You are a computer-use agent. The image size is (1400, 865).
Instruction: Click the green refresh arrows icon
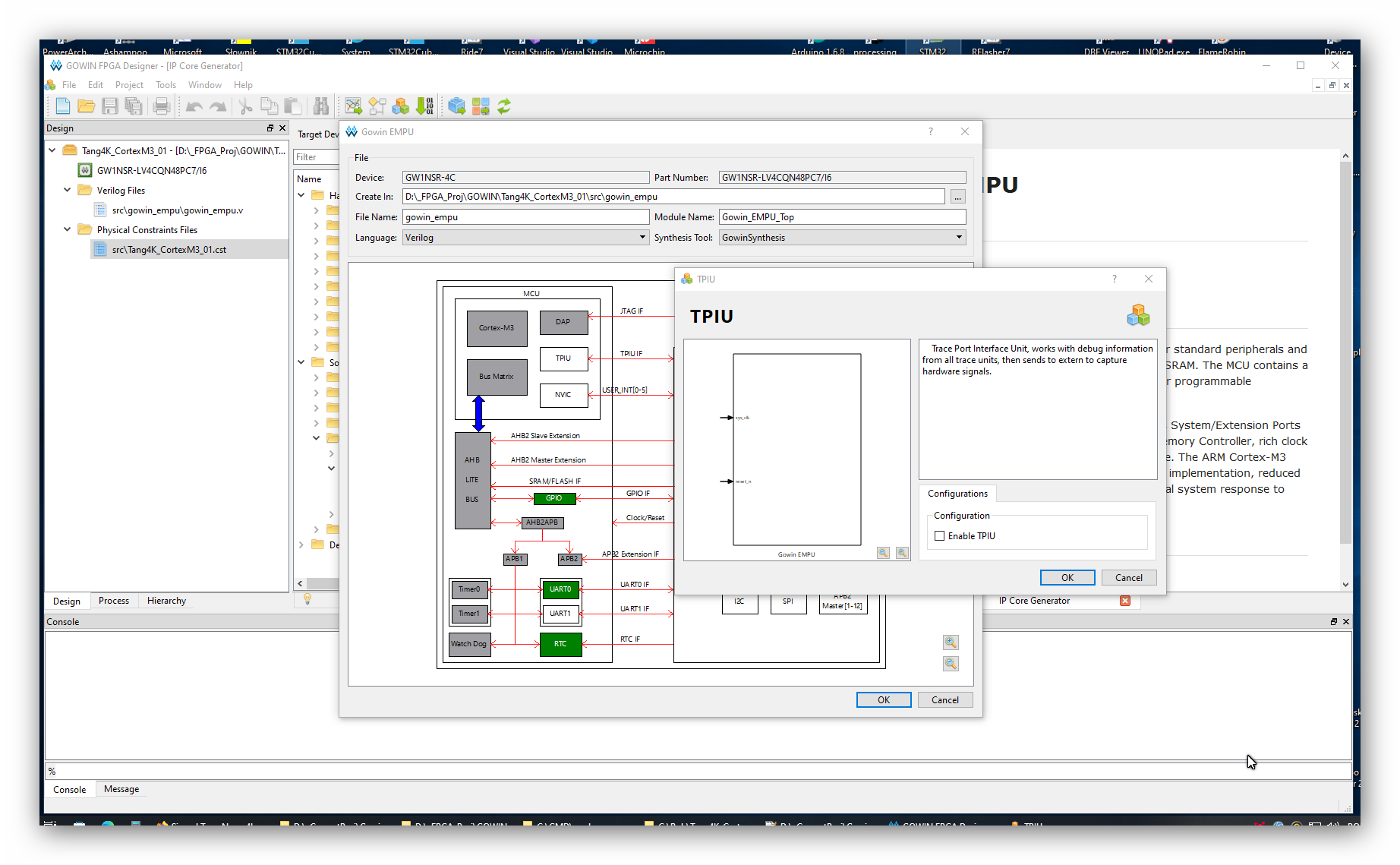pos(504,106)
